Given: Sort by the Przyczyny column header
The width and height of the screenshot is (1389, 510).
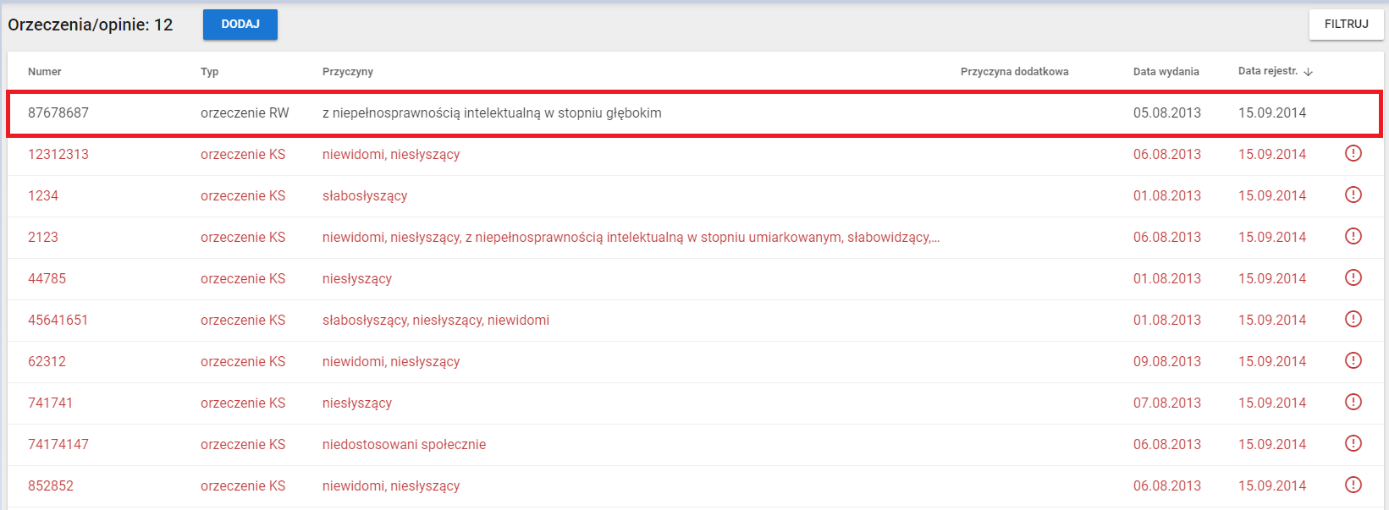Looking at the screenshot, I should (348, 72).
